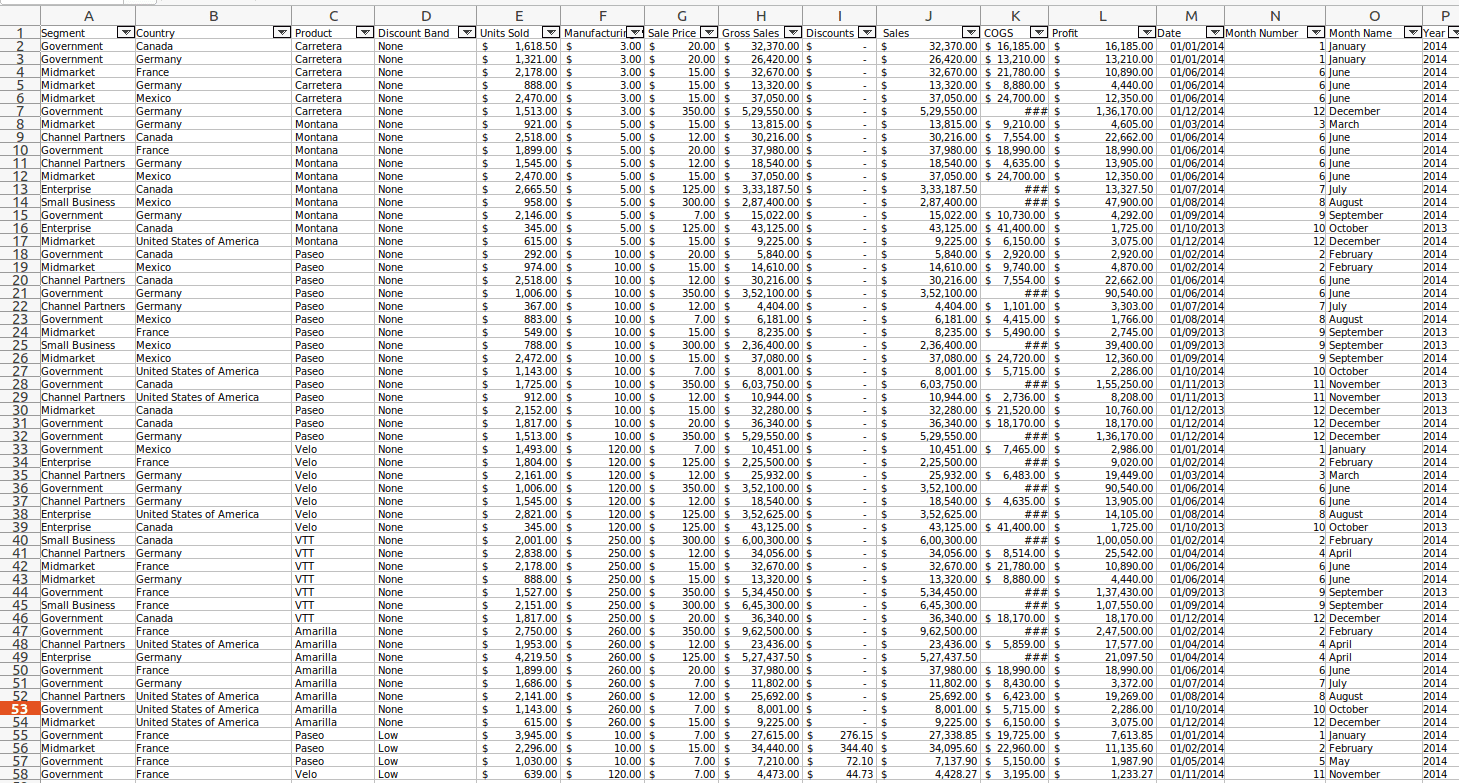The height and width of the screenshot is (783, 1459).
Task: Select discounts cell '276.15'
Action: pyautogui.click(x=841, y=735)
